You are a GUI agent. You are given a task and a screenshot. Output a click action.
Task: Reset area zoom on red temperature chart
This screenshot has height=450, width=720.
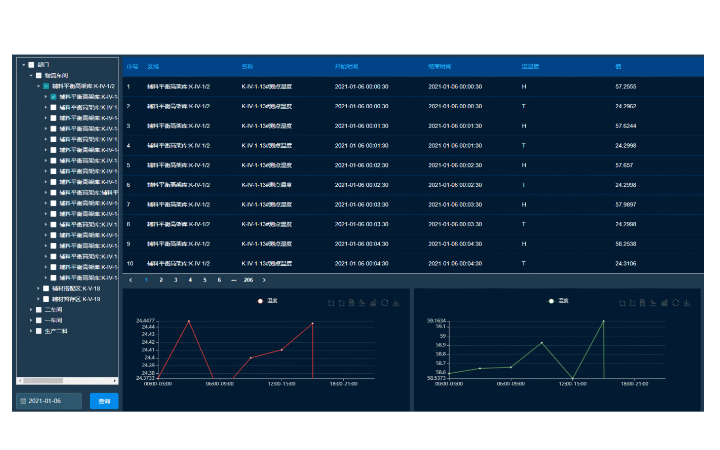341,303
